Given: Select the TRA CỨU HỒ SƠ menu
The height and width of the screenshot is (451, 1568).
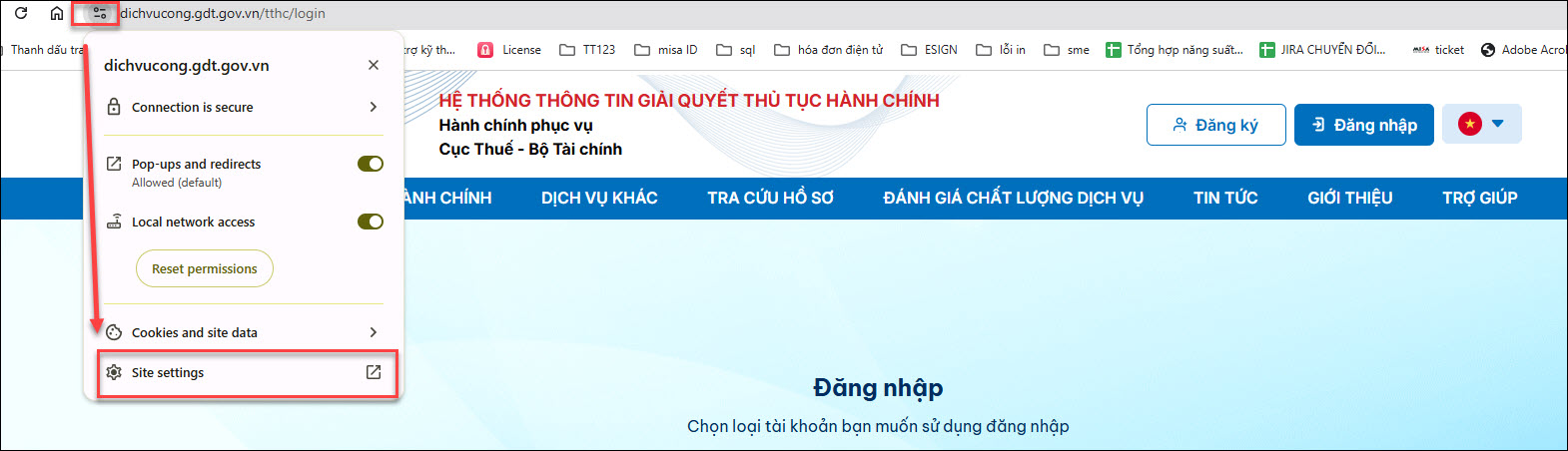Looking at the screenshot, I should (x=770, y=198).
